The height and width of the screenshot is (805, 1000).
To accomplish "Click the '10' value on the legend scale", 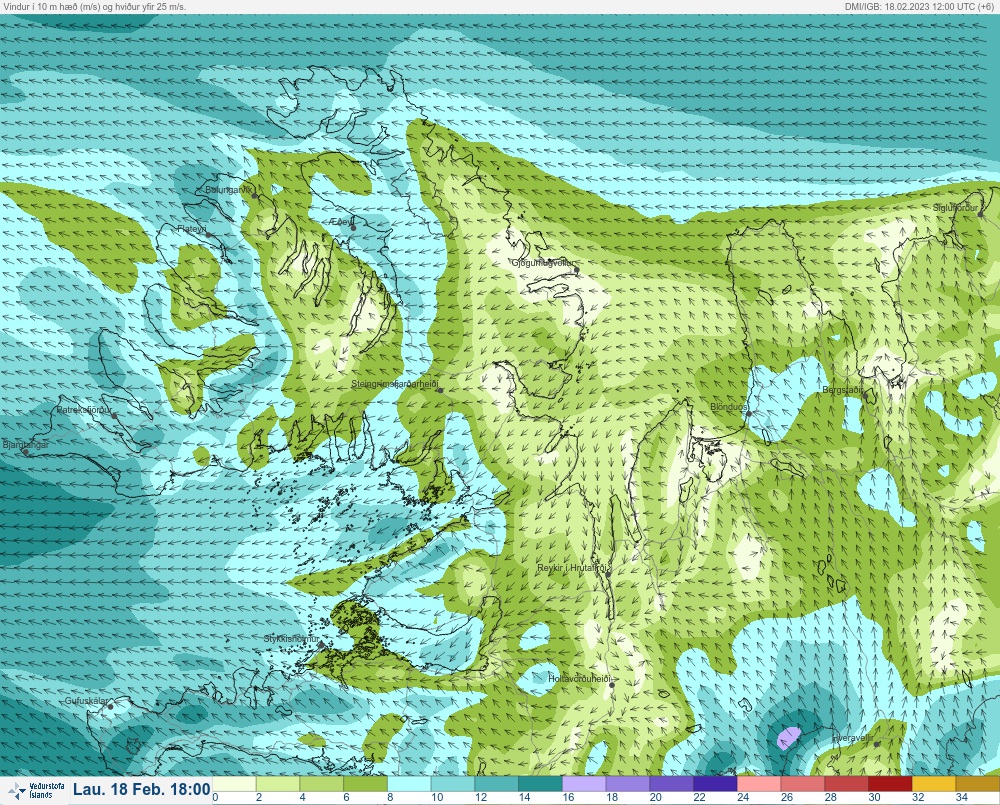I will click(437, 797).
